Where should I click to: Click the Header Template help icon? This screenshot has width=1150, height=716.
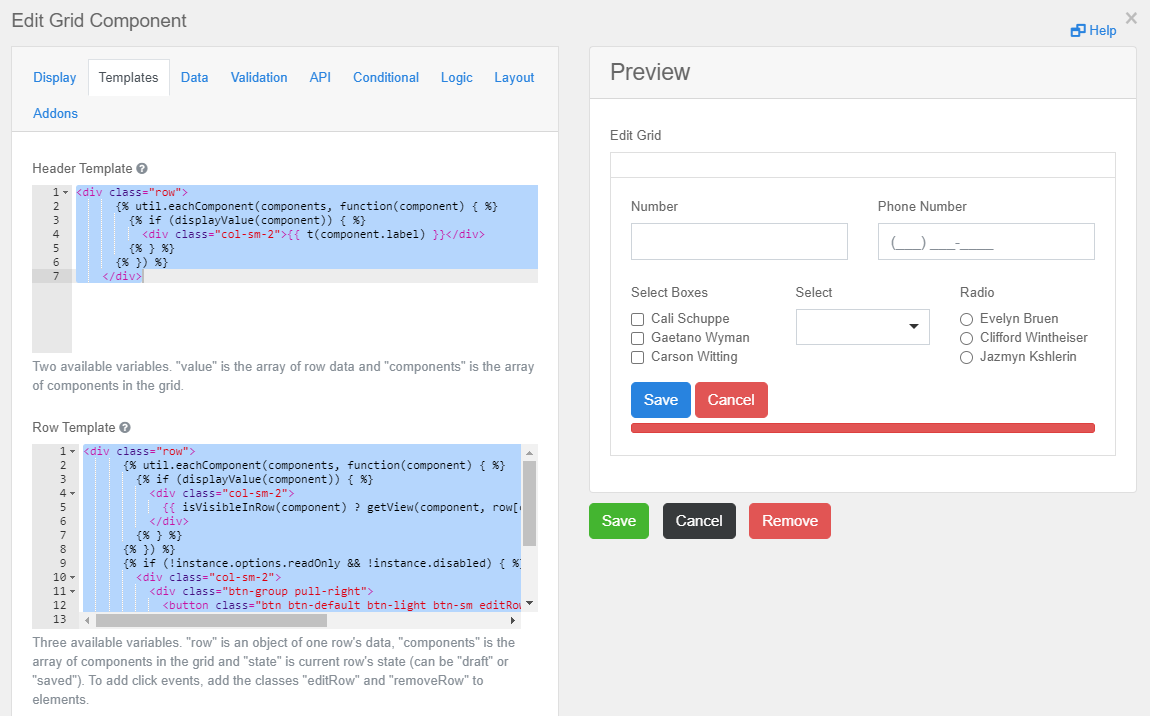[x=142, y=169]
